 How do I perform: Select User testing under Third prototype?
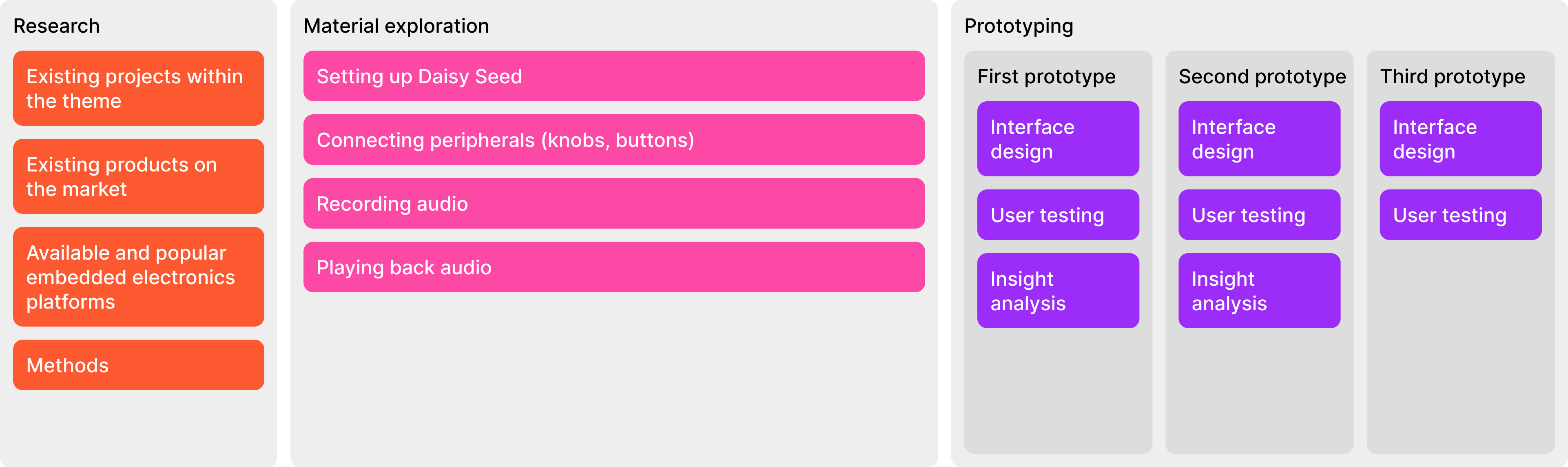pyautogui.click(x=1460, y=215)
